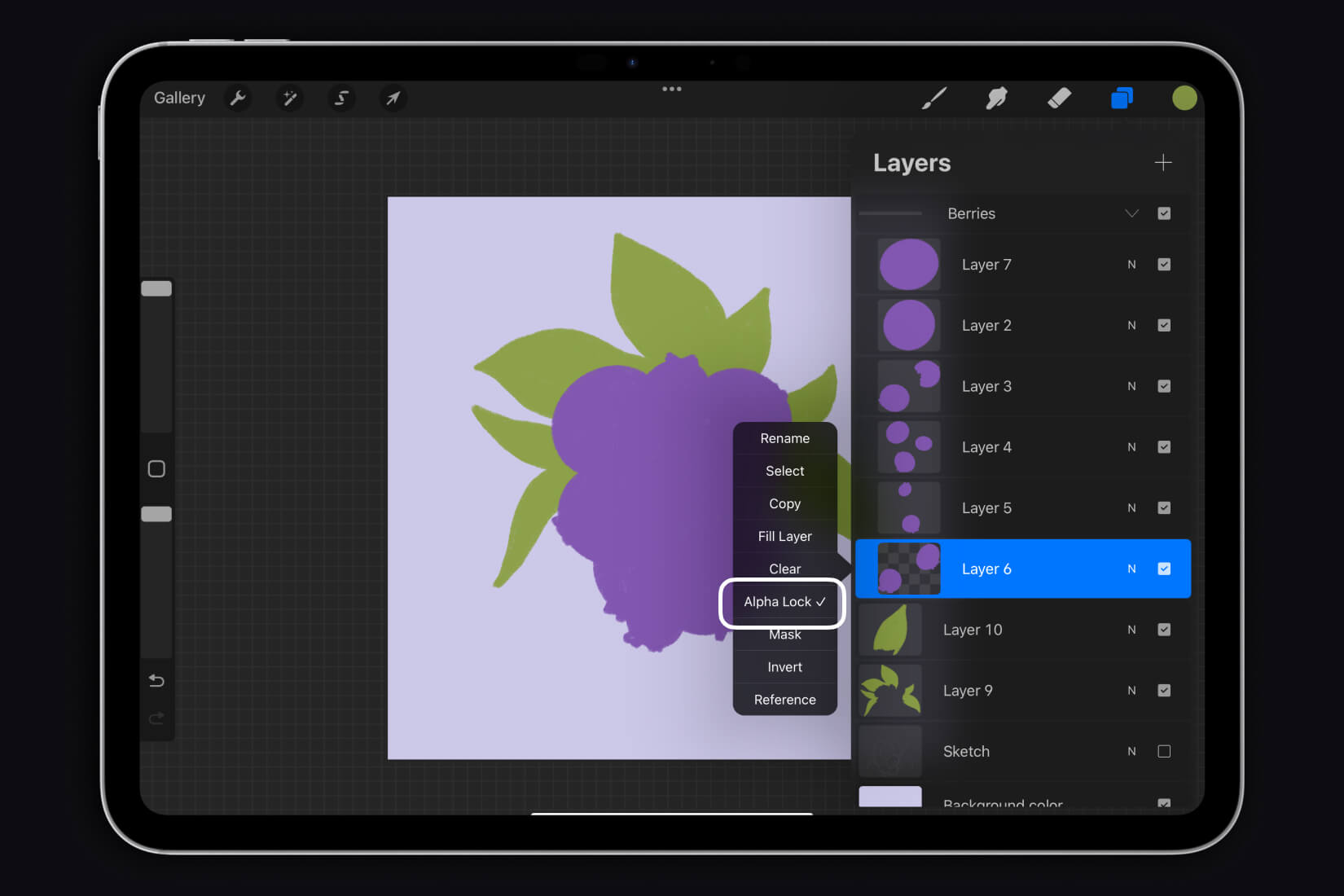Screen dimensions: 1344x896
Task: Collapse the Berries group chevron
Action: tap(1131, 213)
